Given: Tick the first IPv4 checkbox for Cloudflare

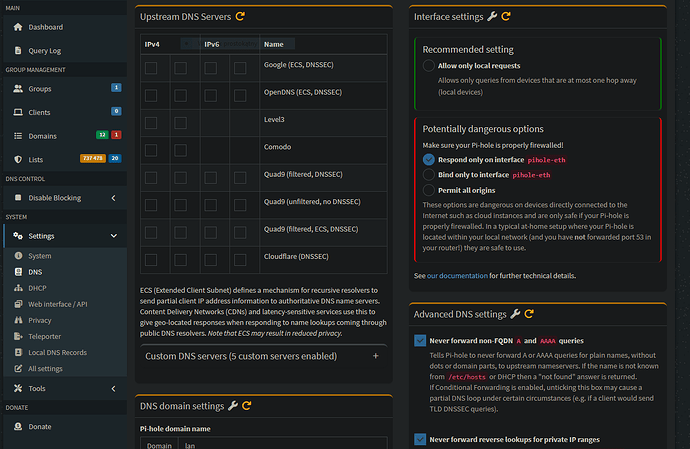Looking at the screenshot, I should coord(151,260).
